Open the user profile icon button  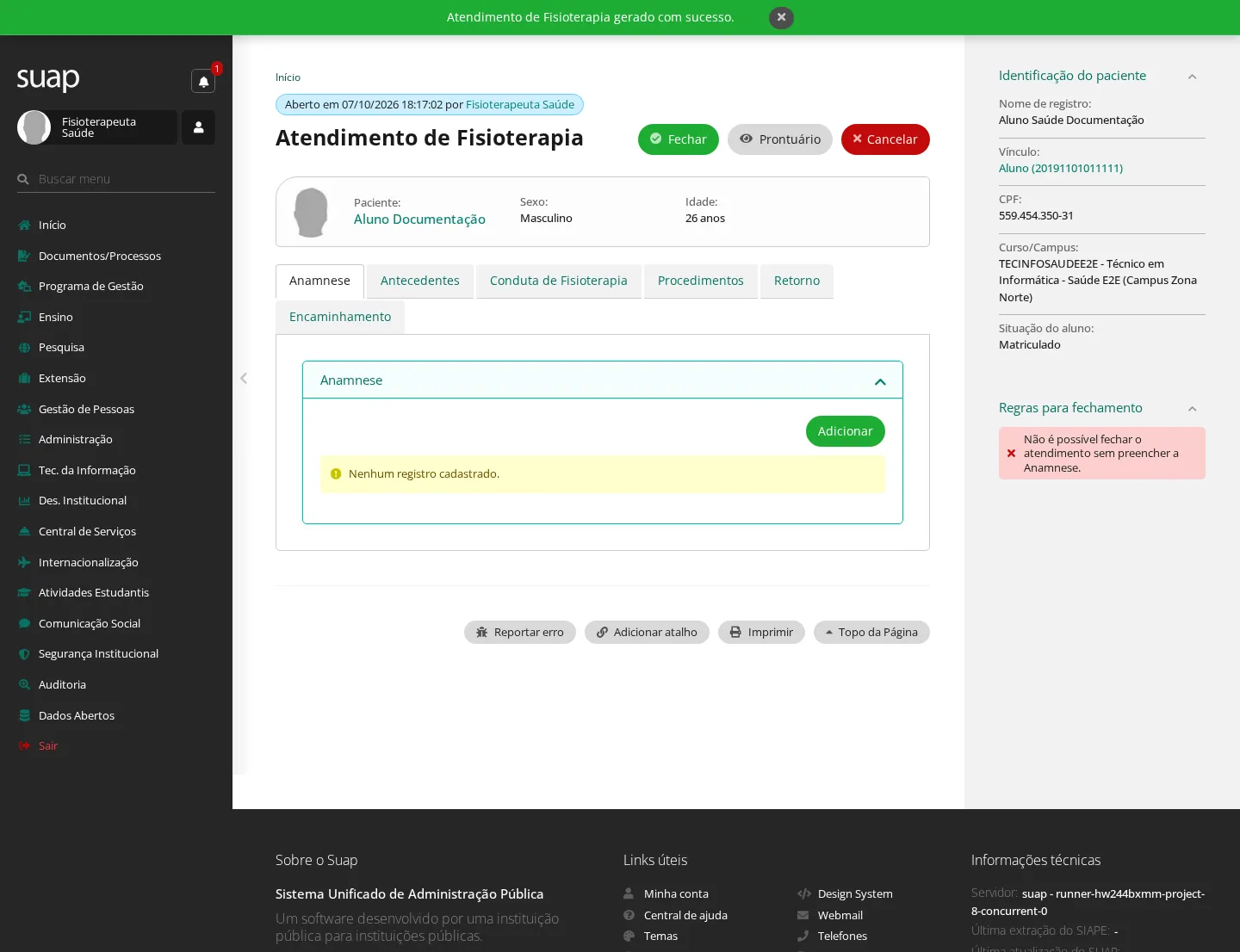click(x=198, y=127)
